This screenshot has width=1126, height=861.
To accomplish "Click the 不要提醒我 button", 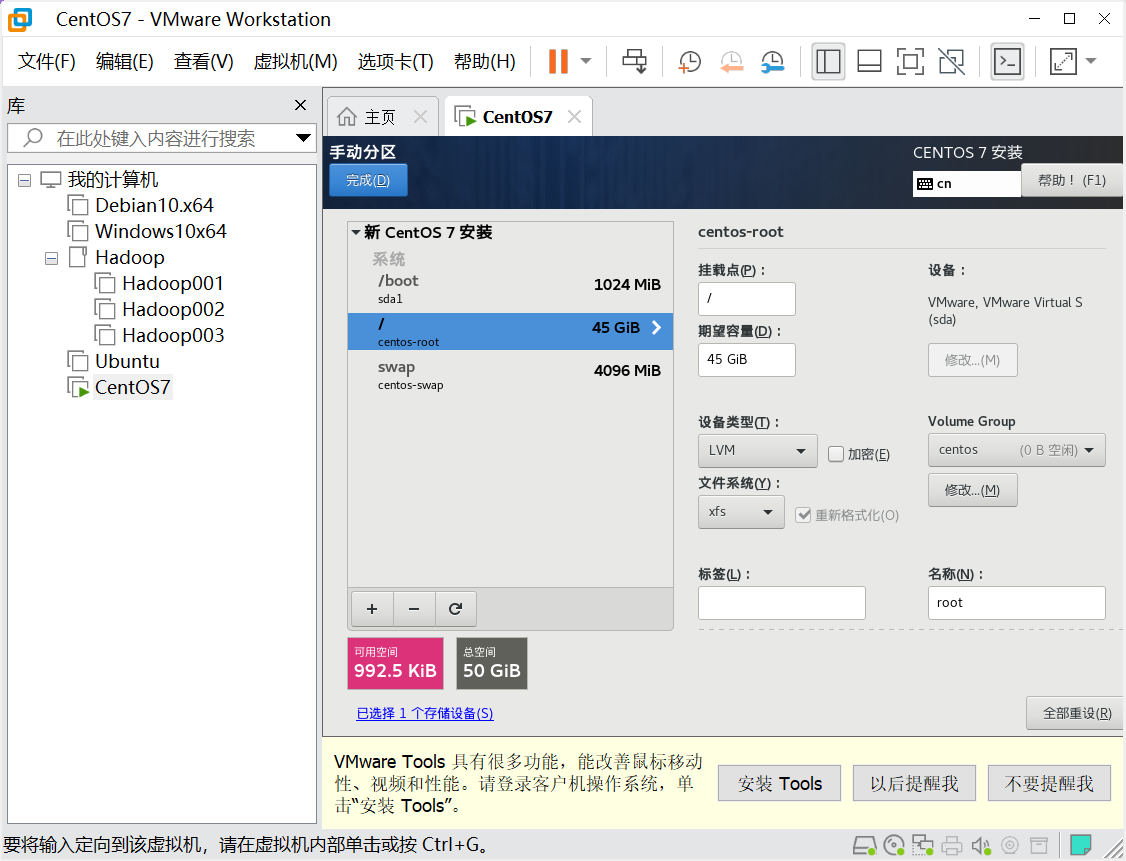I will pos(1048,783).
